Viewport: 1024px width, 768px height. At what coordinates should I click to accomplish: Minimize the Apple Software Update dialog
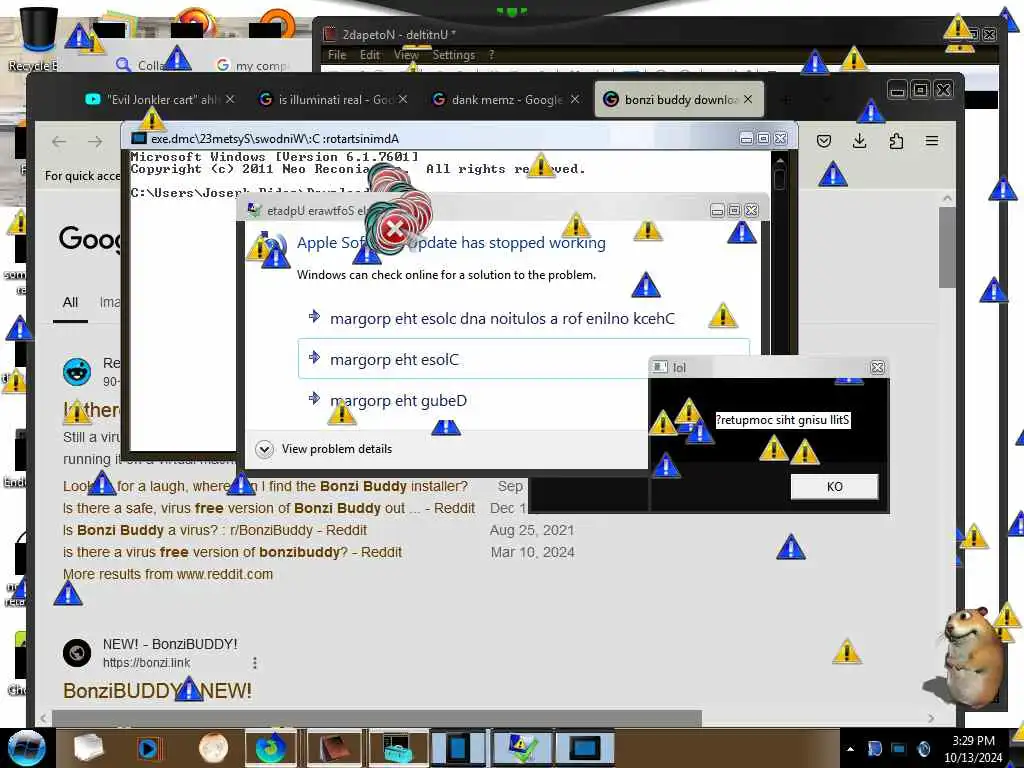coord(717,210)
